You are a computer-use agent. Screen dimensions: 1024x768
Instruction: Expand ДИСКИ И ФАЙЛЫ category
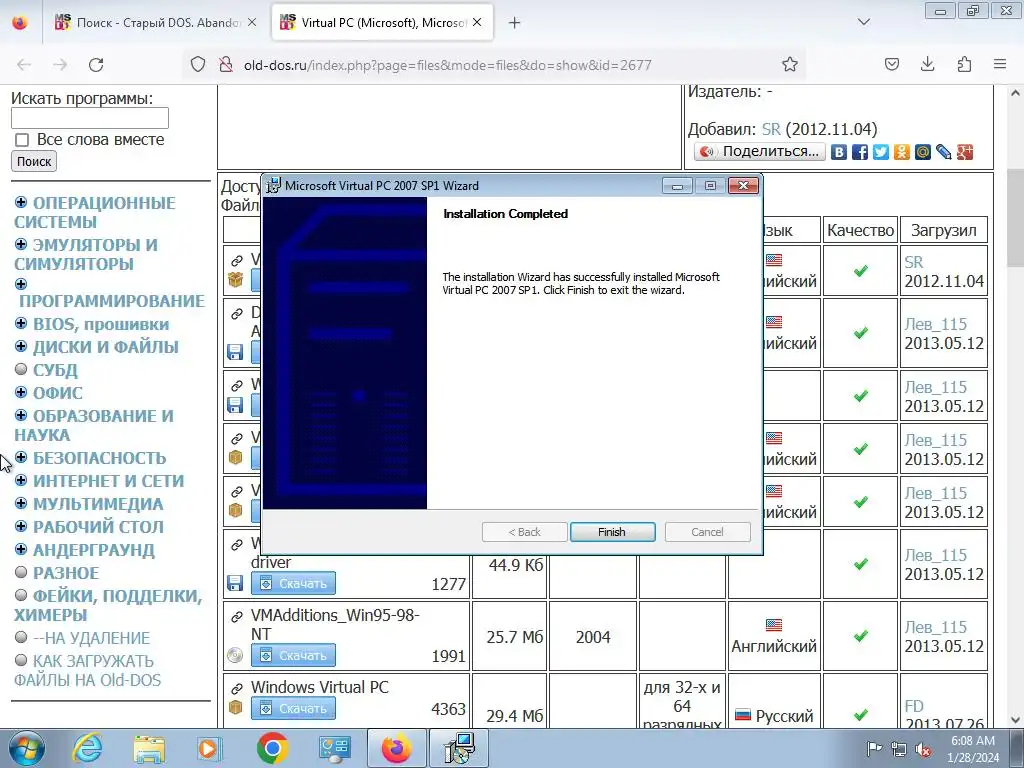tap(21, 346)
